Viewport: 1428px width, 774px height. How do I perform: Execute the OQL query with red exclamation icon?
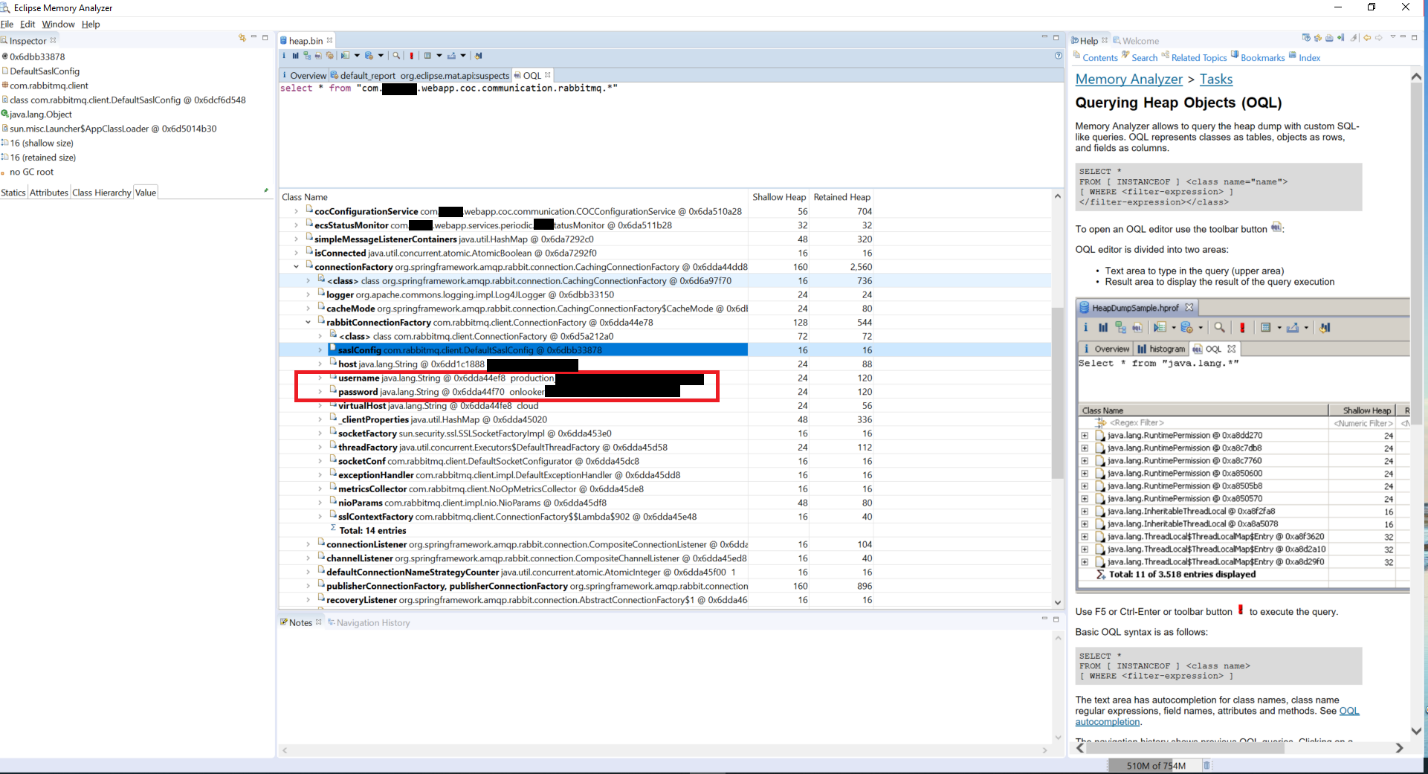411,55
